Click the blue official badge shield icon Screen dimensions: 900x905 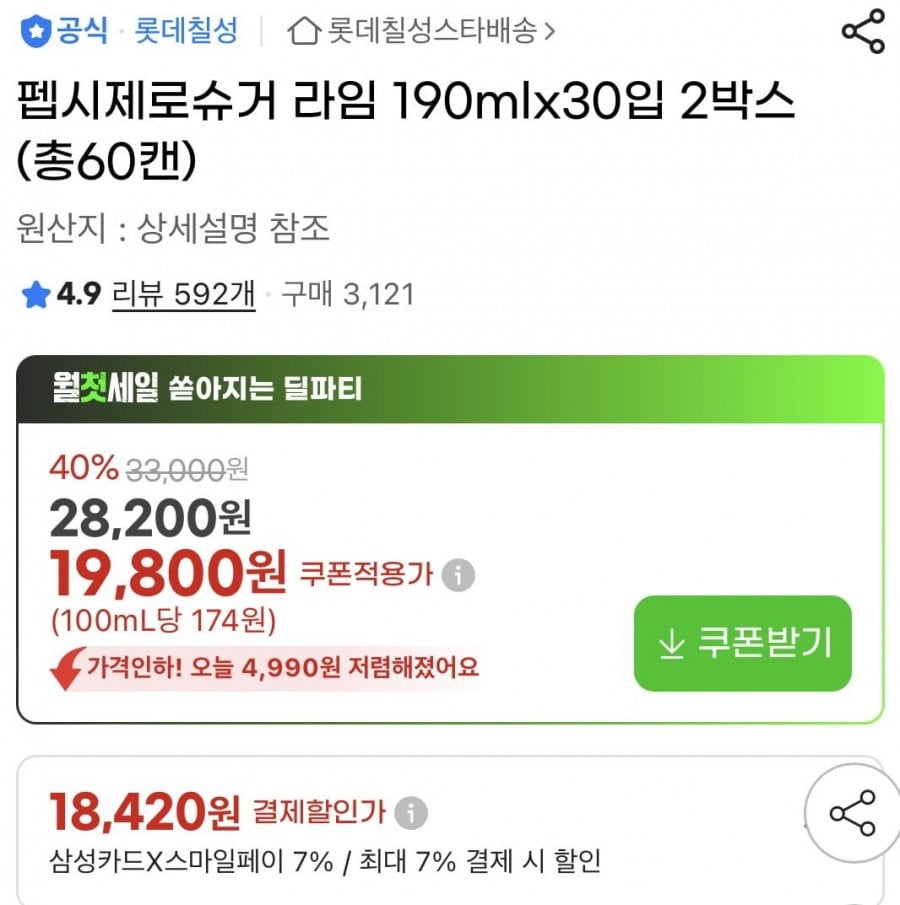(36, 31)
